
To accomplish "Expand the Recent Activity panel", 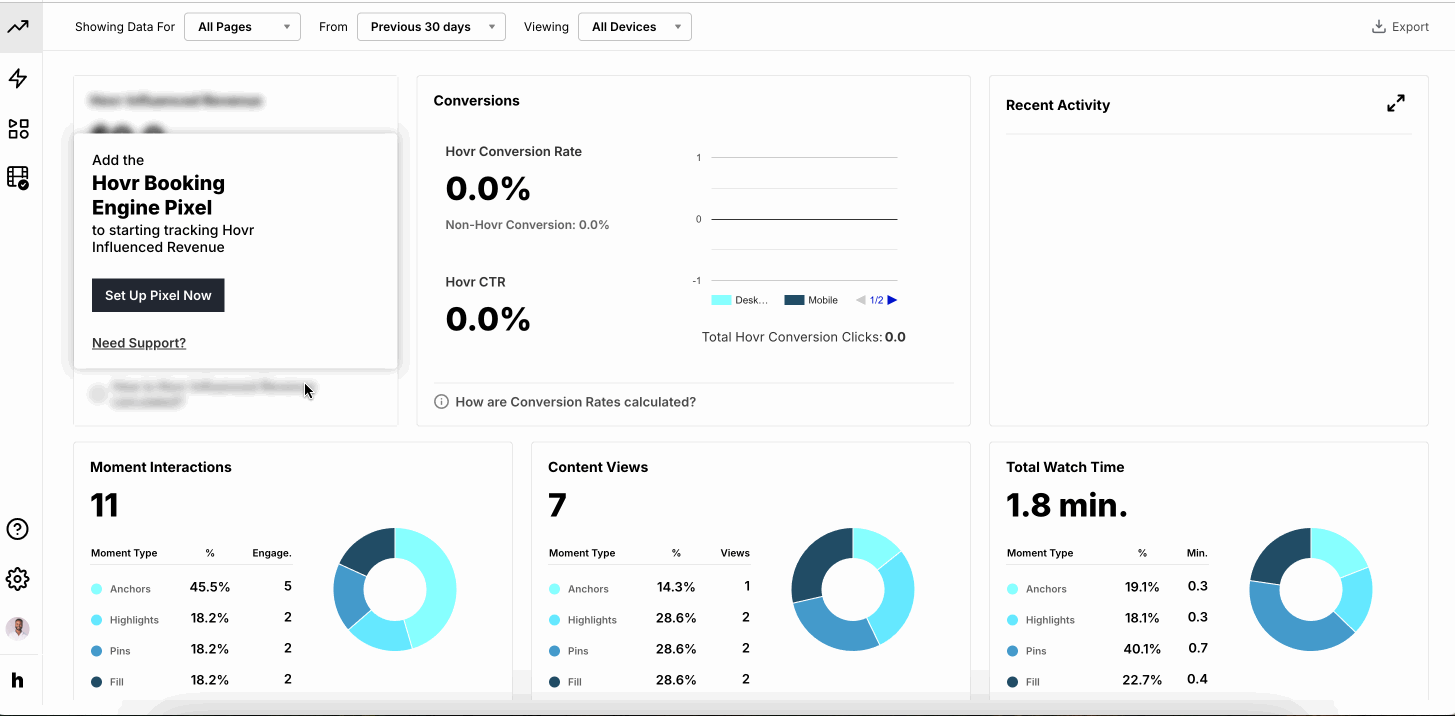I will [1396, 103].
